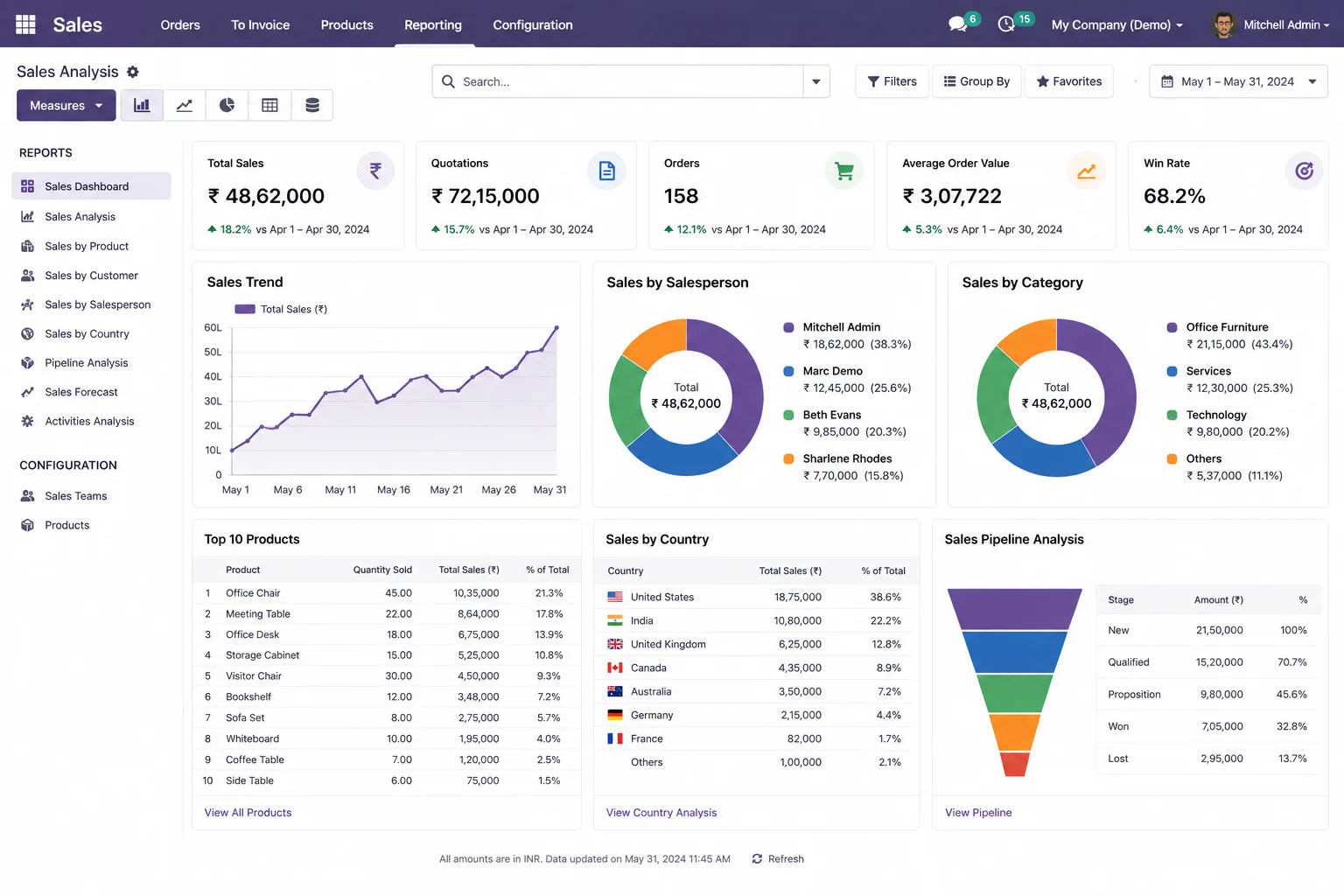Screen dimensions: 1344x896
Task: Click the purple New stage funnel segment
Action: 1015,609
